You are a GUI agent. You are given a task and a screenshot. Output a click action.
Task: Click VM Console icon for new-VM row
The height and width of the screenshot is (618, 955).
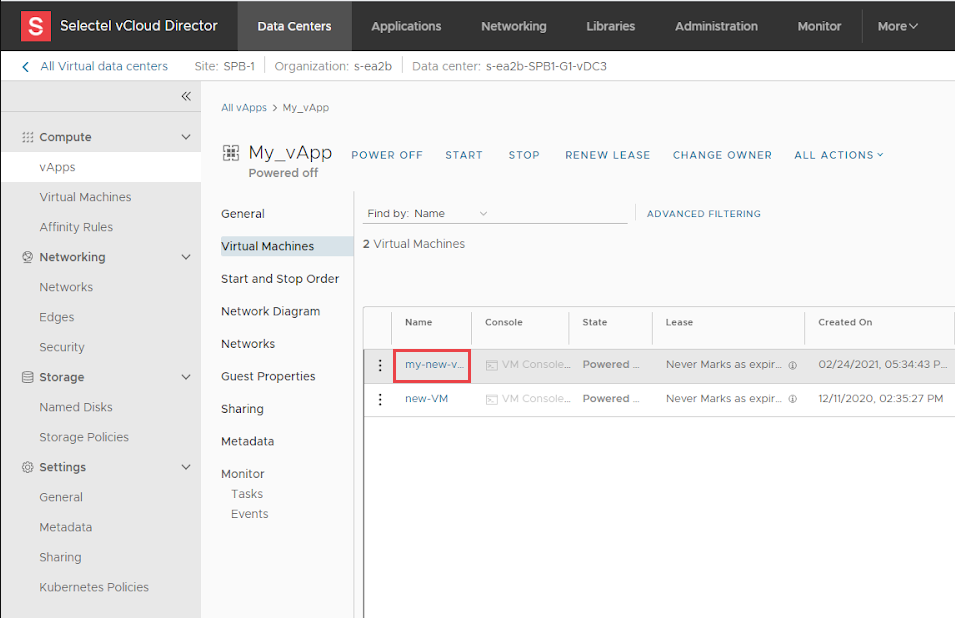[x=492, y=399]
